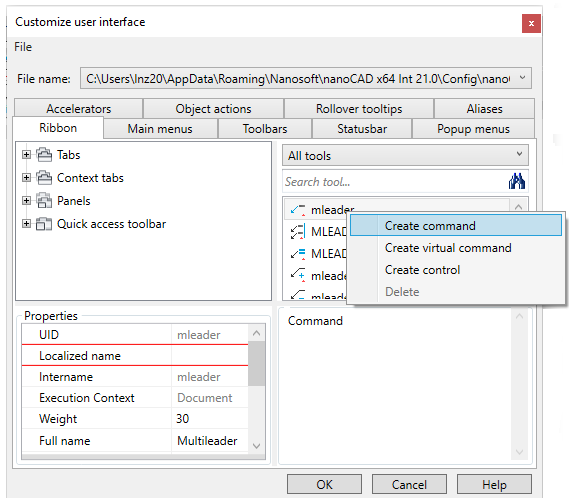Open the File menu
Screen dimensions: 571x498
[23, 47]
